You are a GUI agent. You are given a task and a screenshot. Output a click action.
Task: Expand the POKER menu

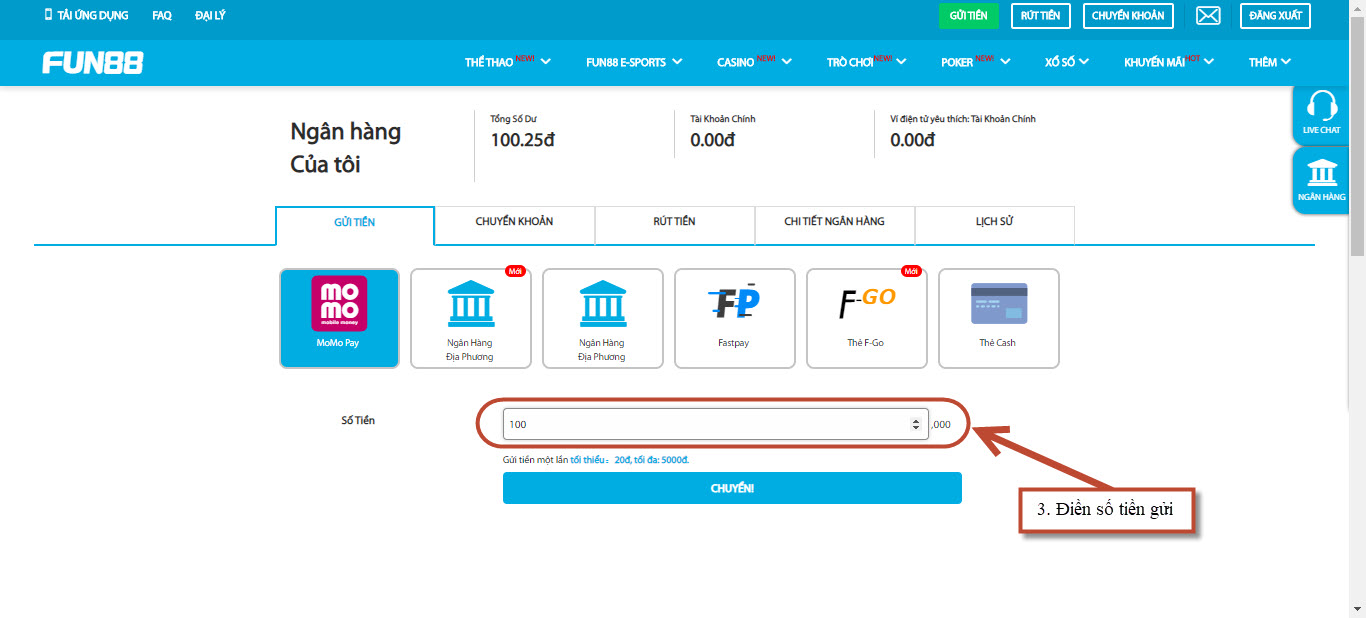point(976,62)
